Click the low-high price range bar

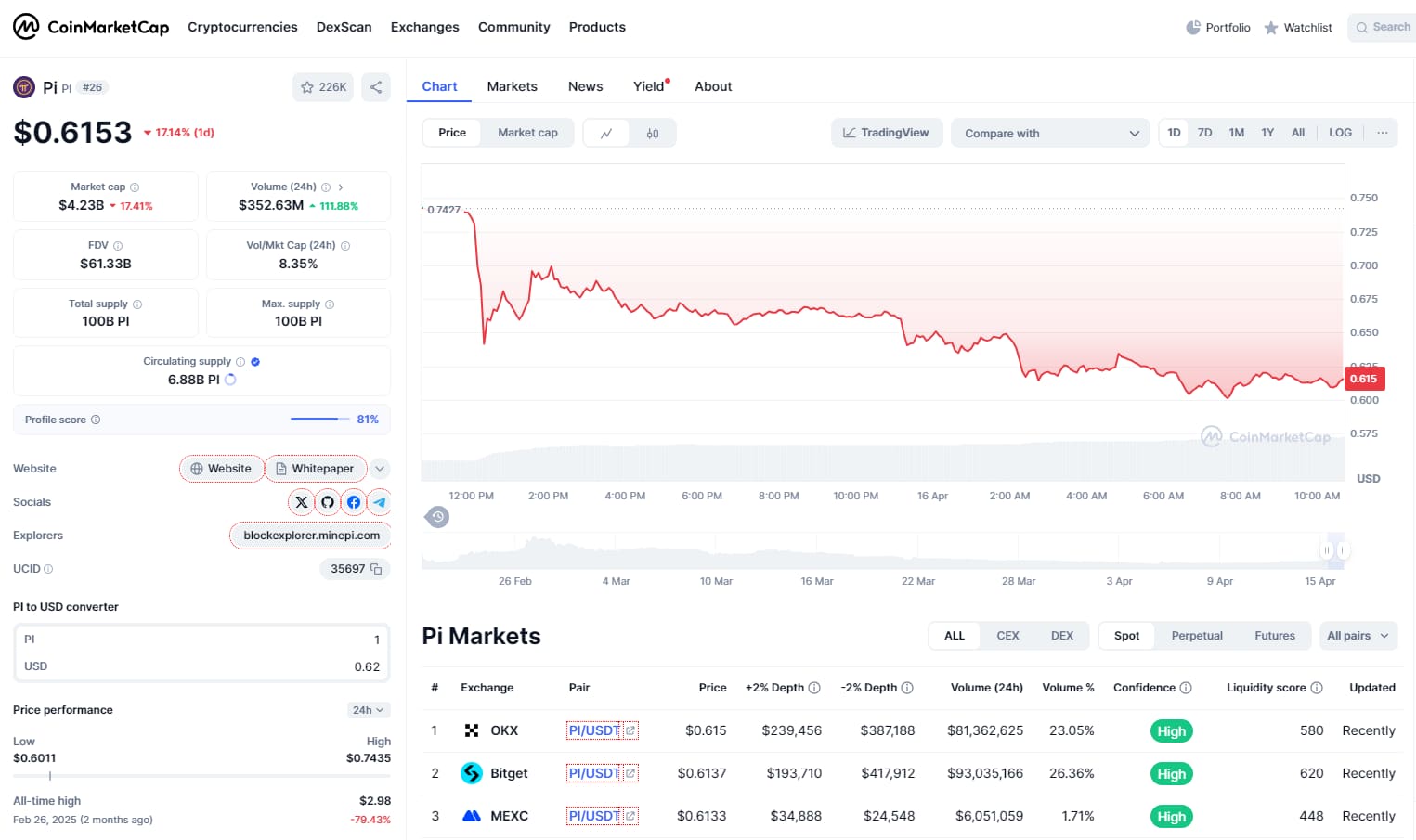click(x=201, y=776)
